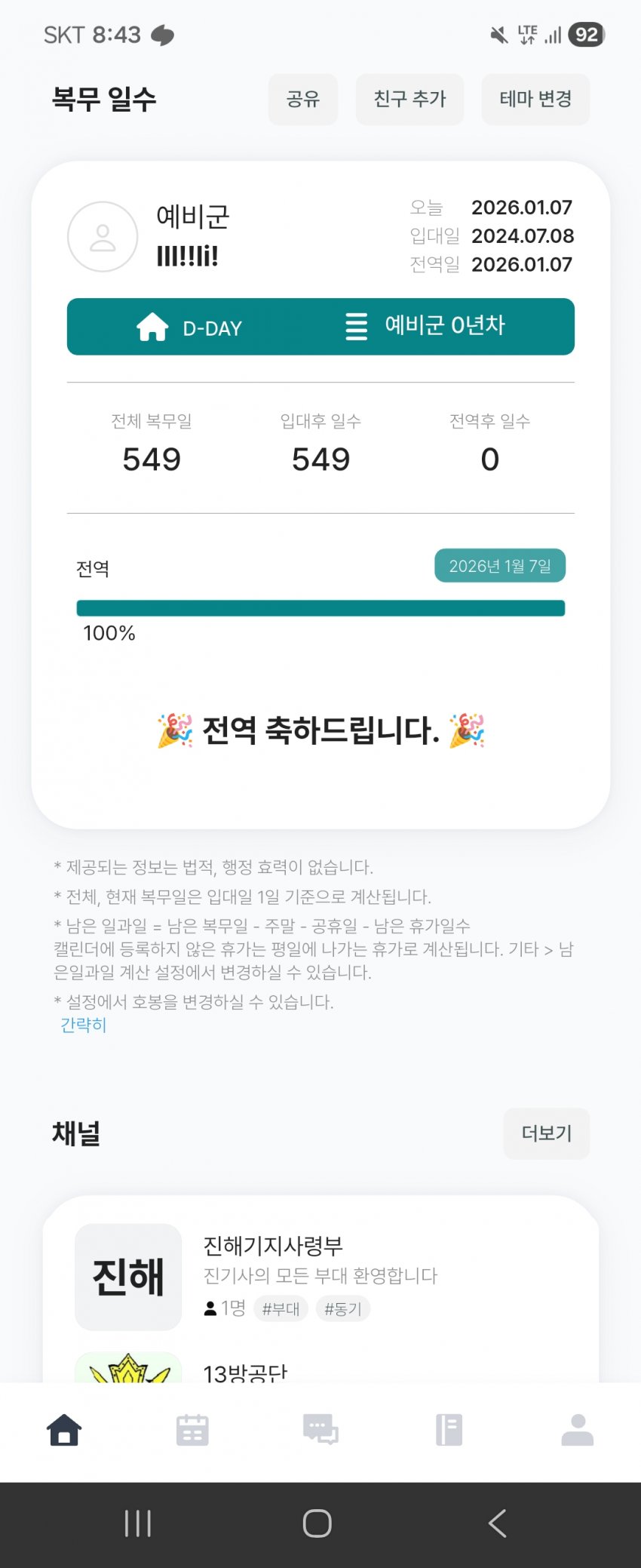Image resolution: width=641 pixels, height=1568 pixels.
Task: Open 테마 변경 theme button
Action: point(535,99)
